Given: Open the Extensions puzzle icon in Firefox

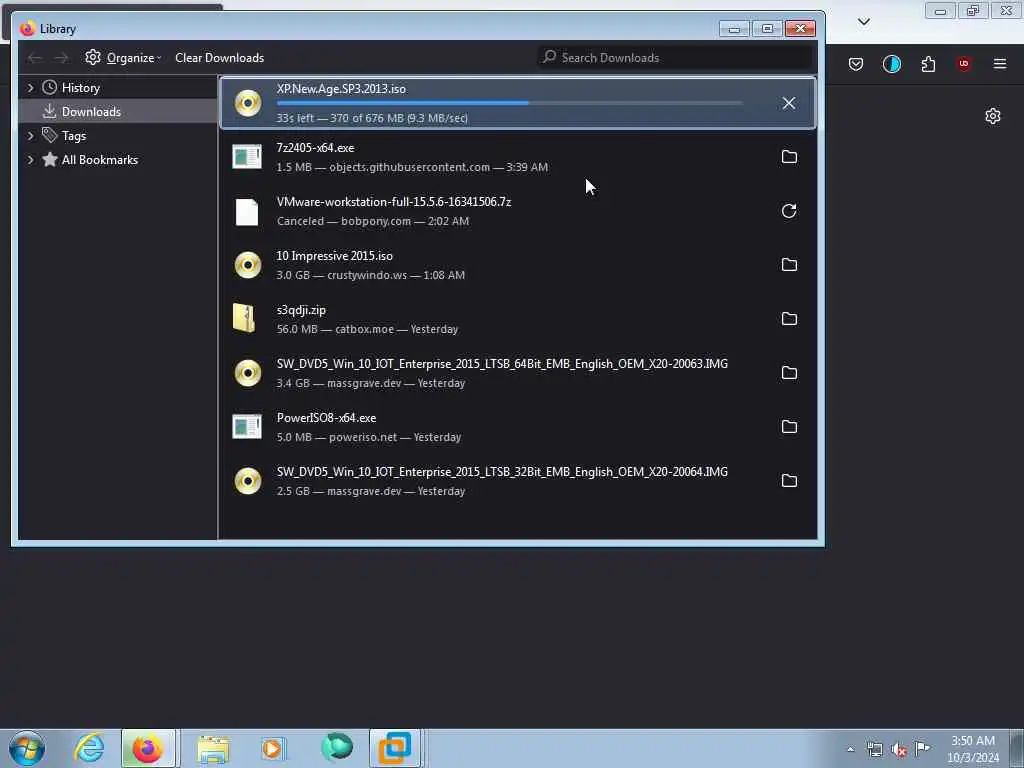Looking at the screenshot, I should pyautogui.click(x=928, y=64).
